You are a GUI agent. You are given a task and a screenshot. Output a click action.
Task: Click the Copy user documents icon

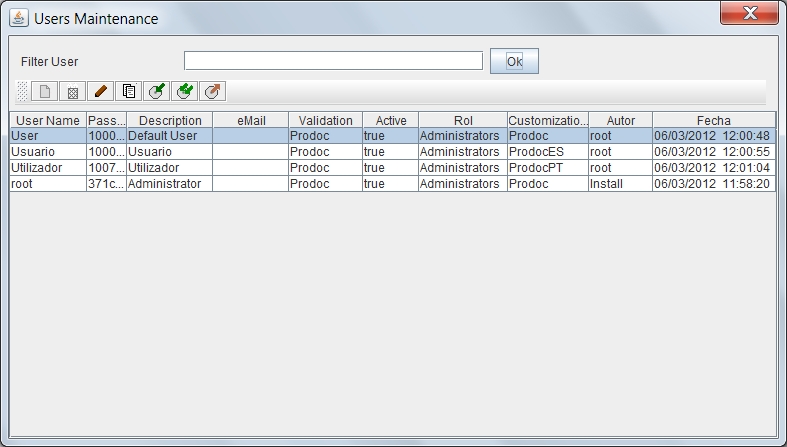(x=128, y=91)
